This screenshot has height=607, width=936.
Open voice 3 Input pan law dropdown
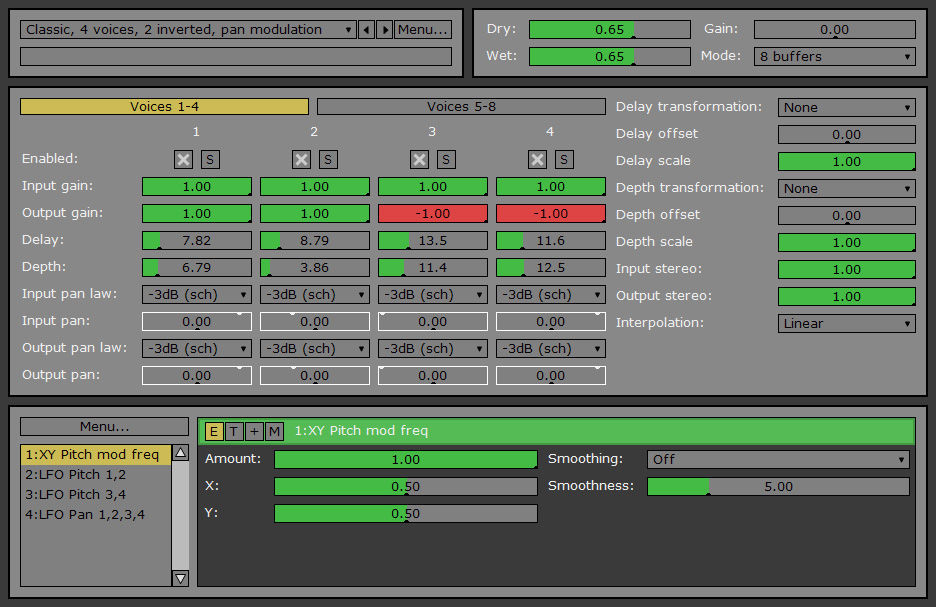tap(433, 295)
